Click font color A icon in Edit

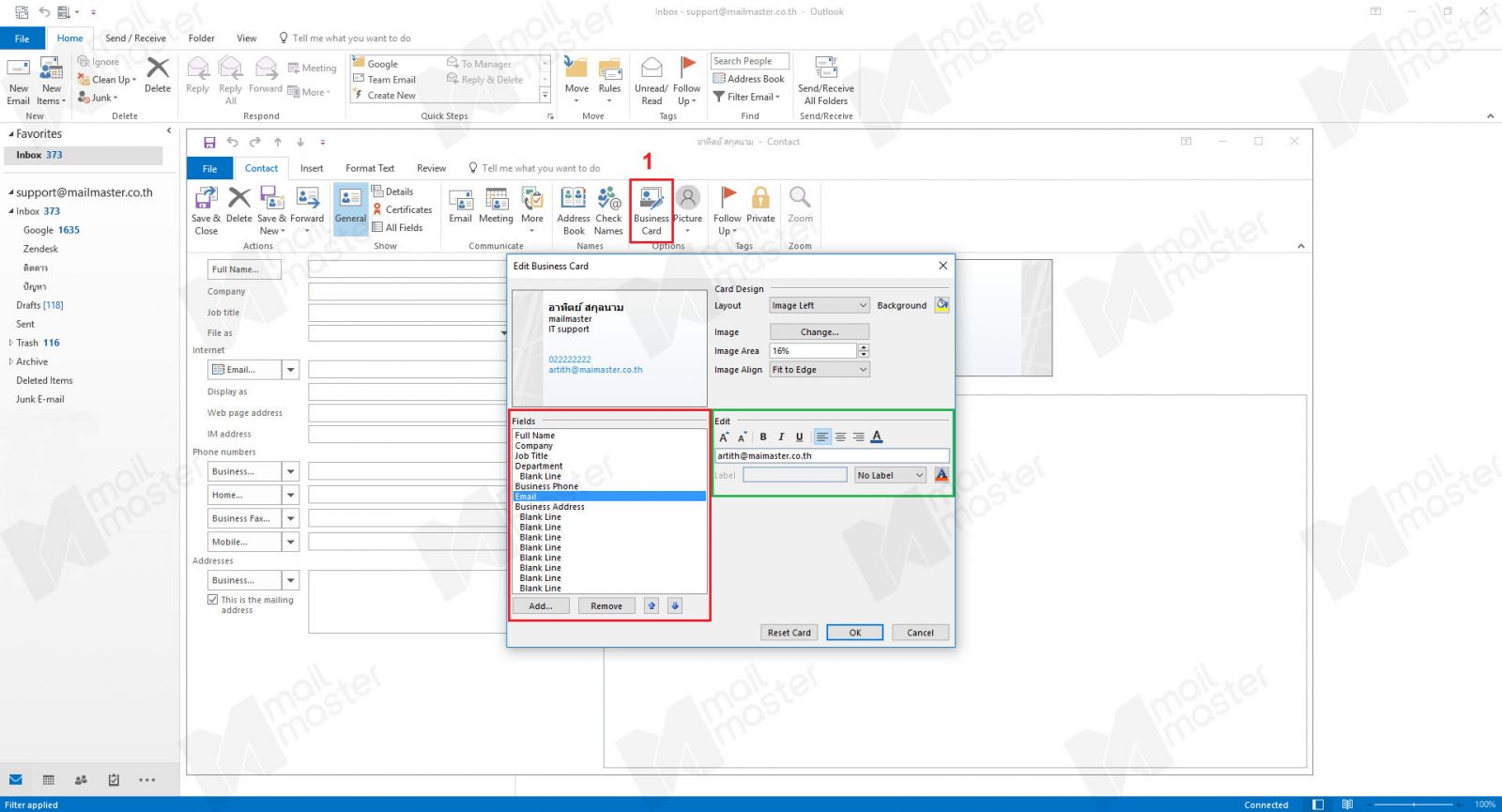(x=877, y=437)
